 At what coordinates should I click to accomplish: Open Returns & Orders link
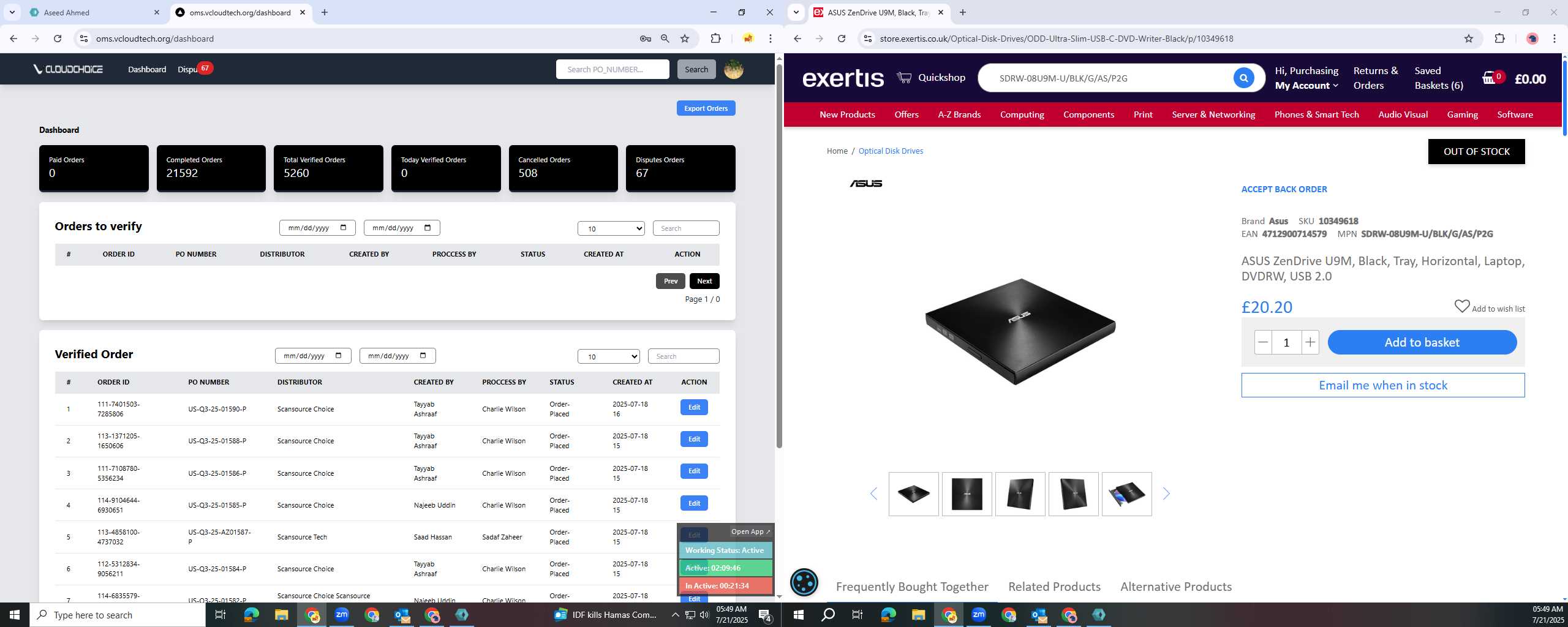1376,78
